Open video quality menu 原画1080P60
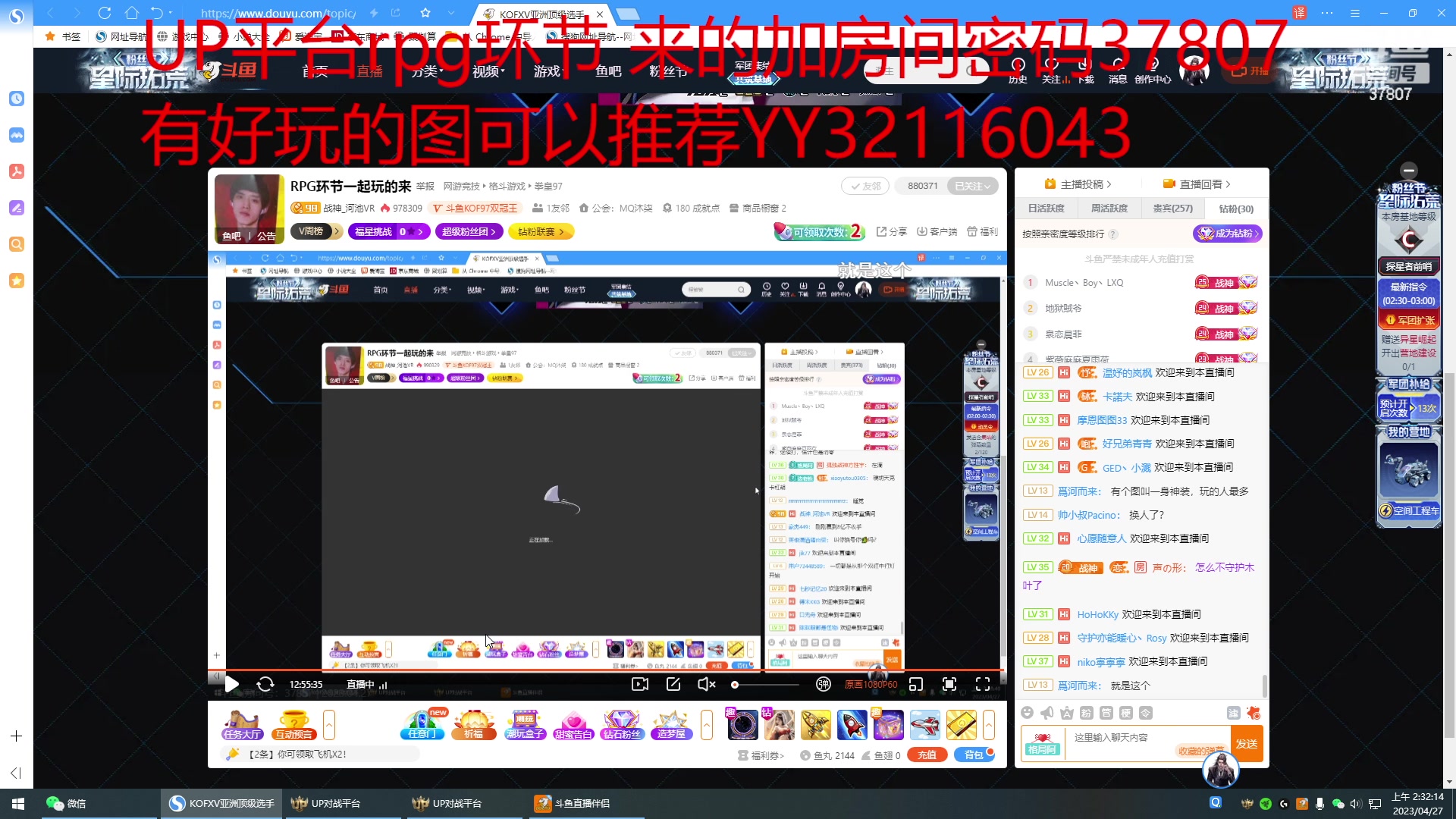This screenshot has height=819, width=1456. pyautogui.click(x=871, y=685)
